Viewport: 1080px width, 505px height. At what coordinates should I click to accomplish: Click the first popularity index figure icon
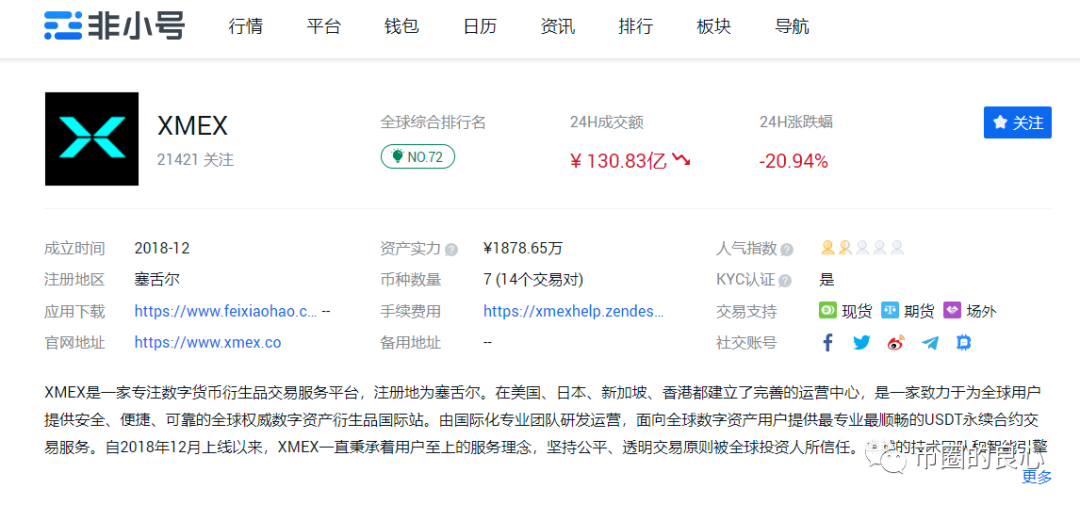pos(827,247)
